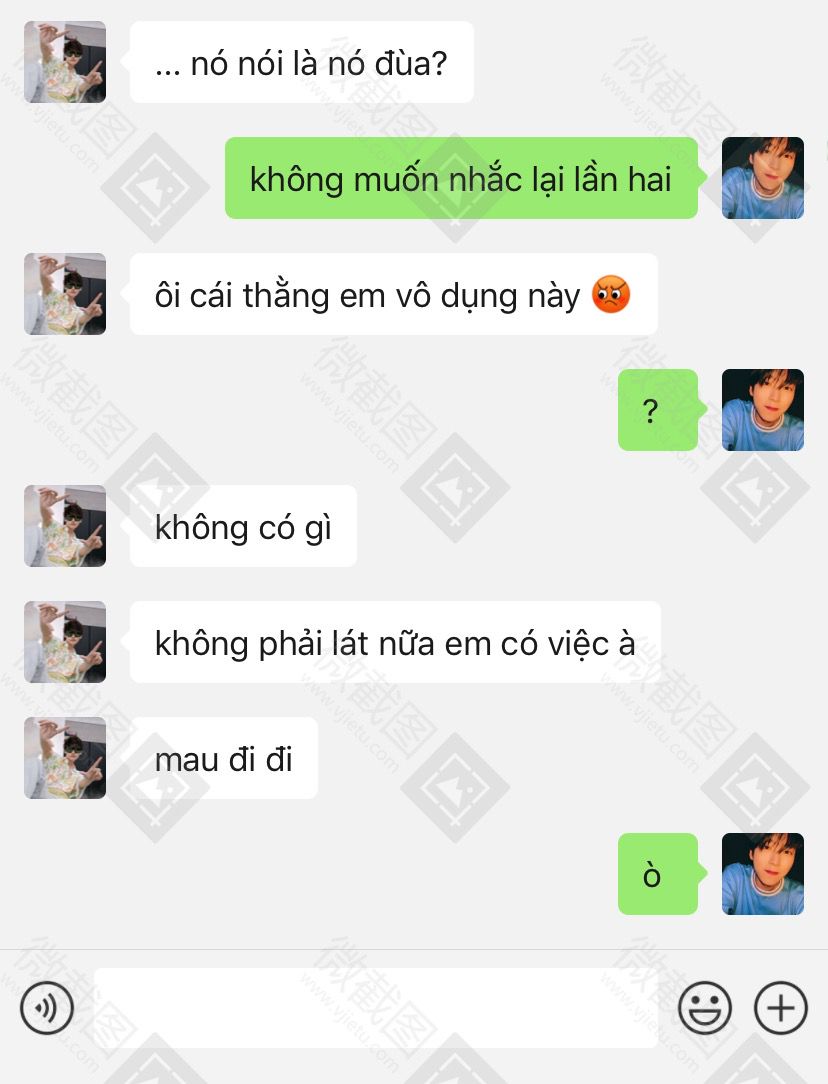Tap avatar next to "không muốn nhắc lại lần hai"
The width and height of the screenshot is (828, 1084).
(x=763, y=178)
